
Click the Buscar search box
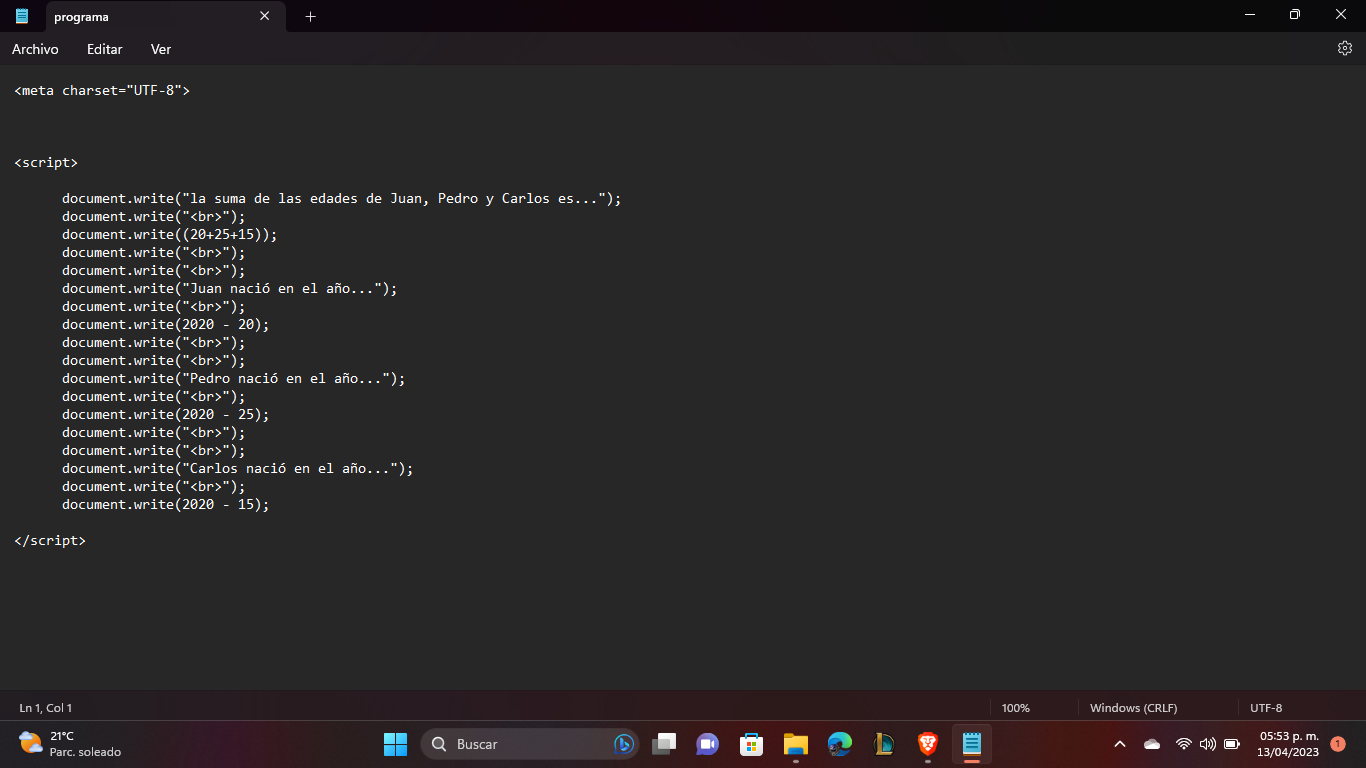click(x=530, y=744)
